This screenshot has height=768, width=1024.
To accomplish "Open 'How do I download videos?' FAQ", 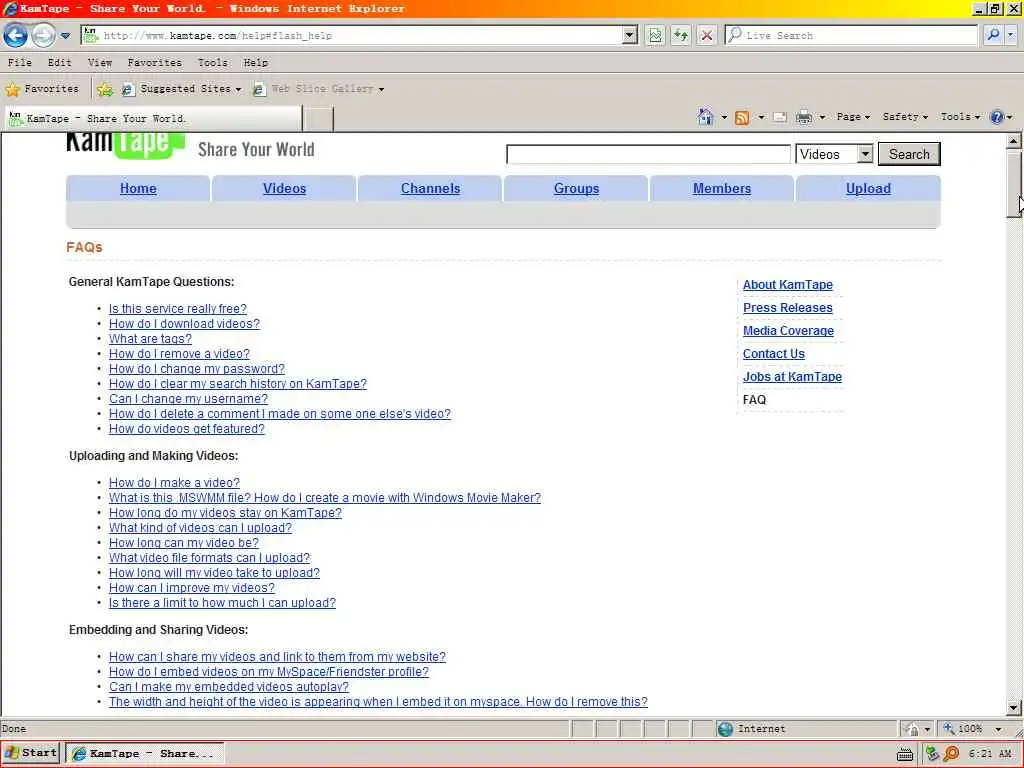I will pyautogui.click(x=184, y=324).
